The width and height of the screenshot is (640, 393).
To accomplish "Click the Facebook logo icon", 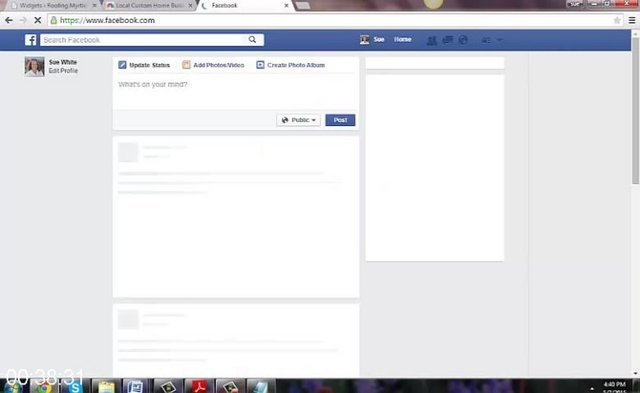I will [31, 40].
